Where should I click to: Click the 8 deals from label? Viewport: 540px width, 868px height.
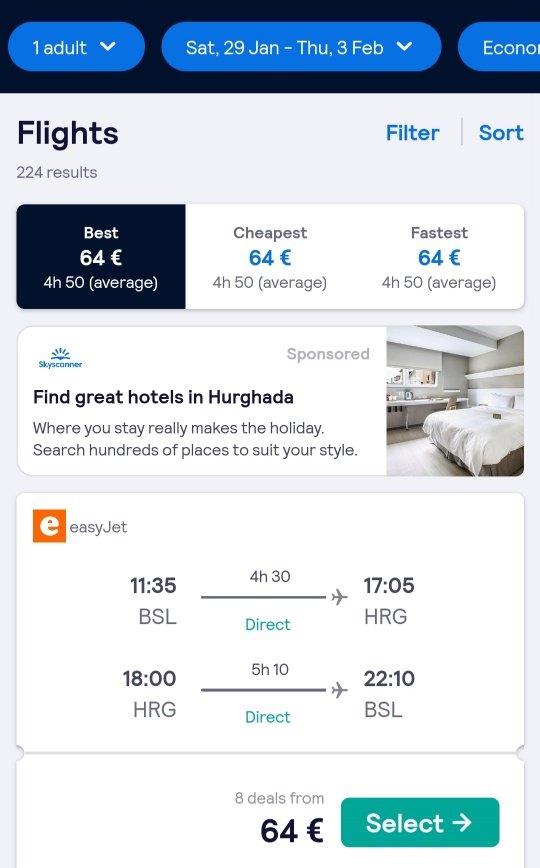coord(279,798)
